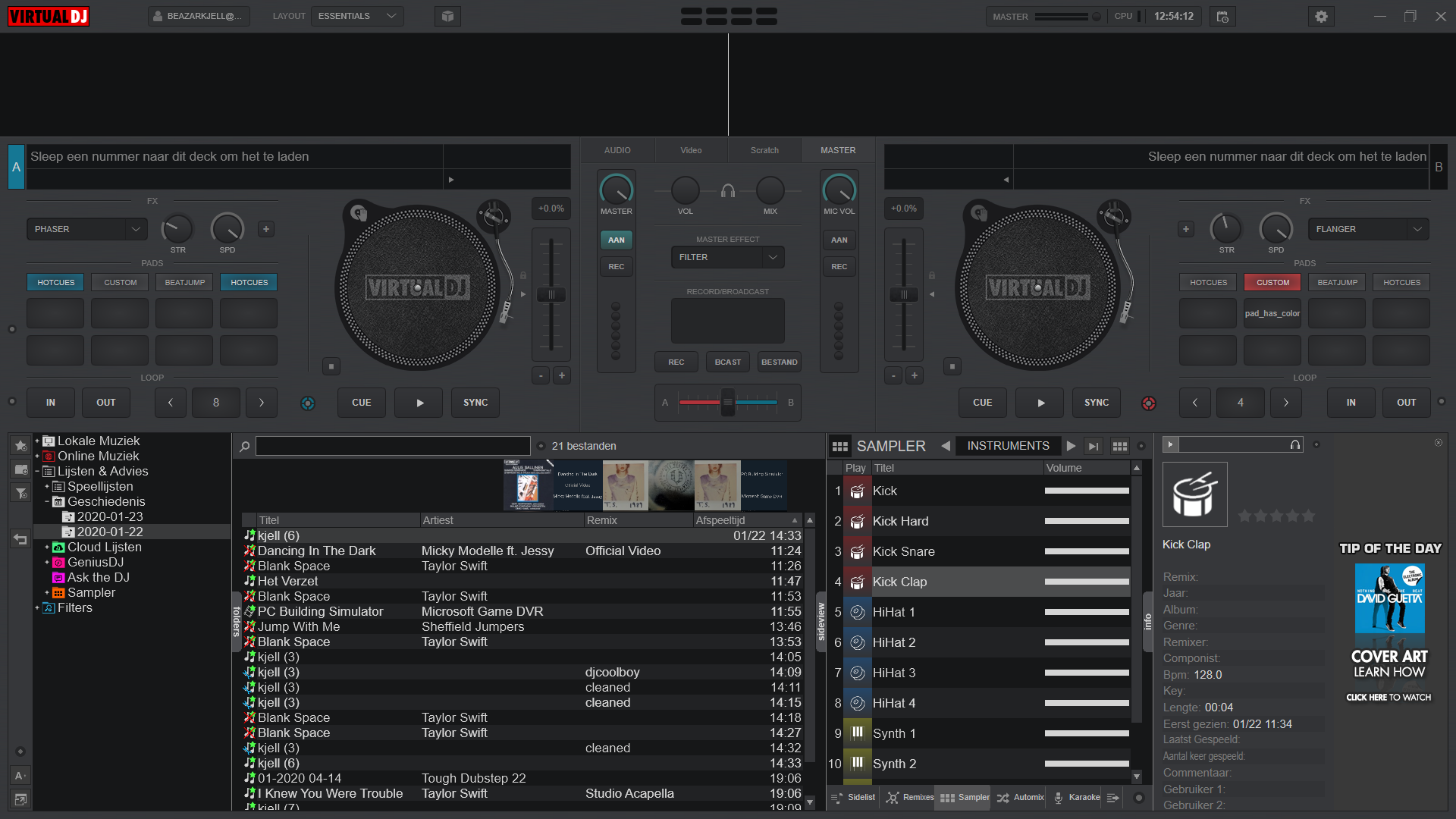Select the deck A BEATJUMP pads tab

[184, 282]
